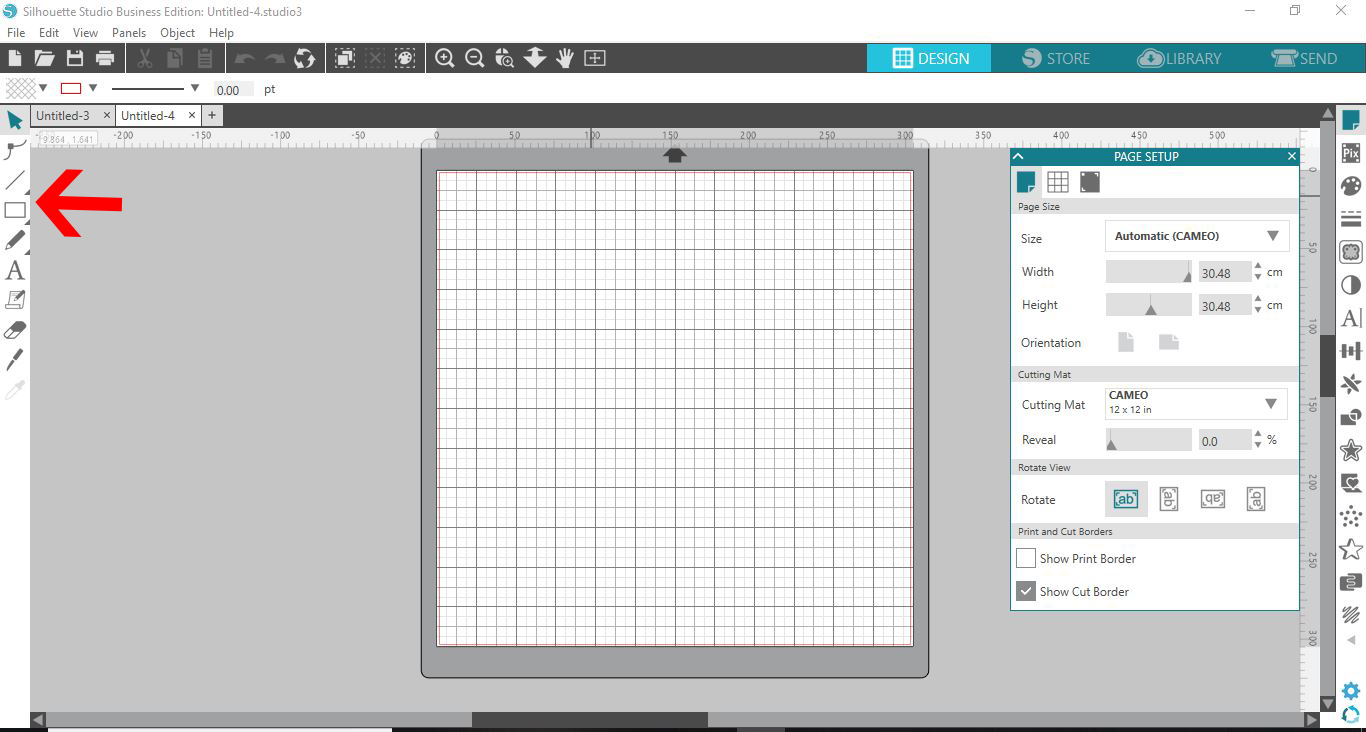Select the Knife tool
The image size is (1366, 732).
[15, 360]
